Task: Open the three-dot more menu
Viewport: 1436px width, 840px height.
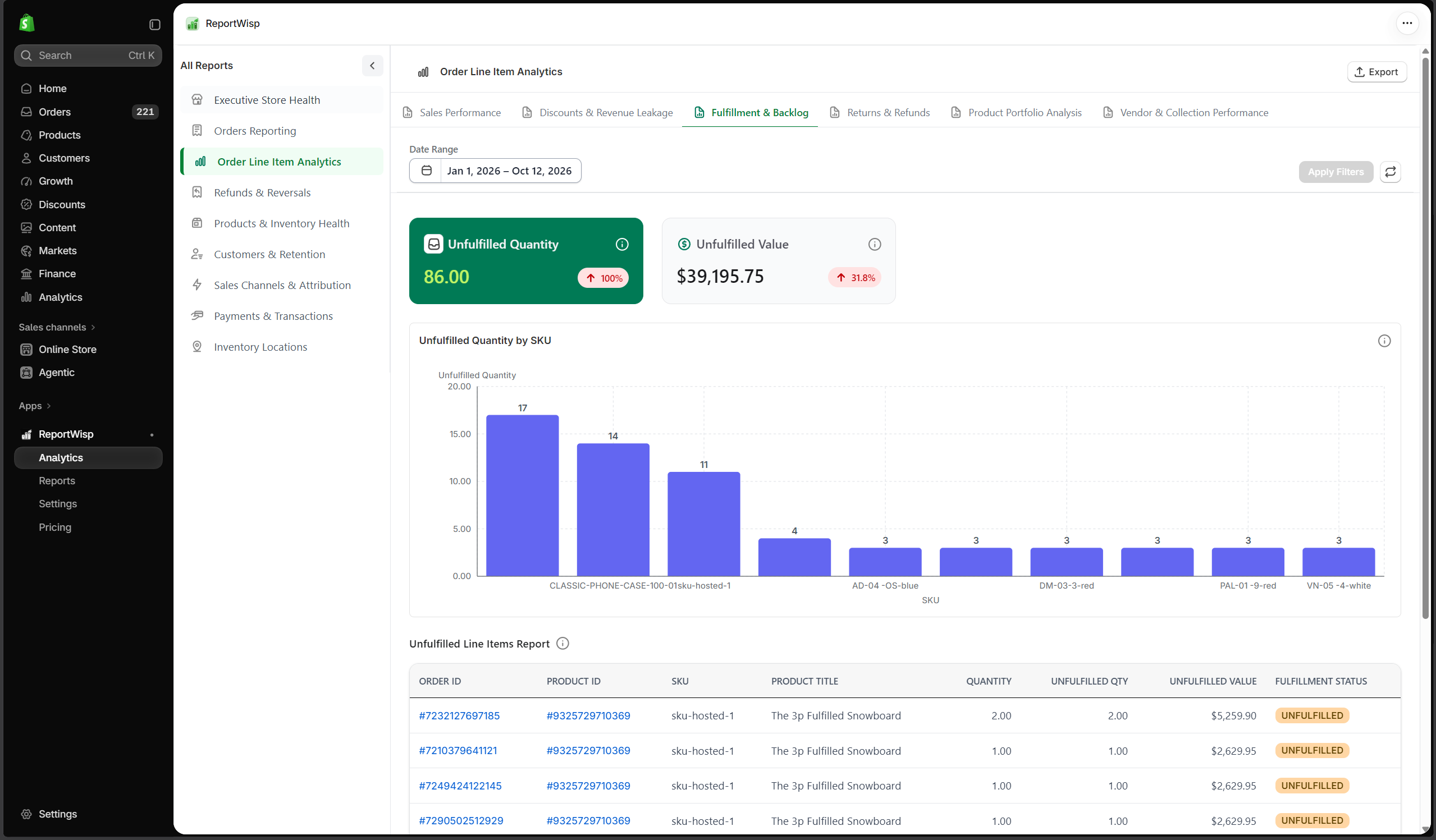Action: pyautogui.click(x=1407, y=24)
